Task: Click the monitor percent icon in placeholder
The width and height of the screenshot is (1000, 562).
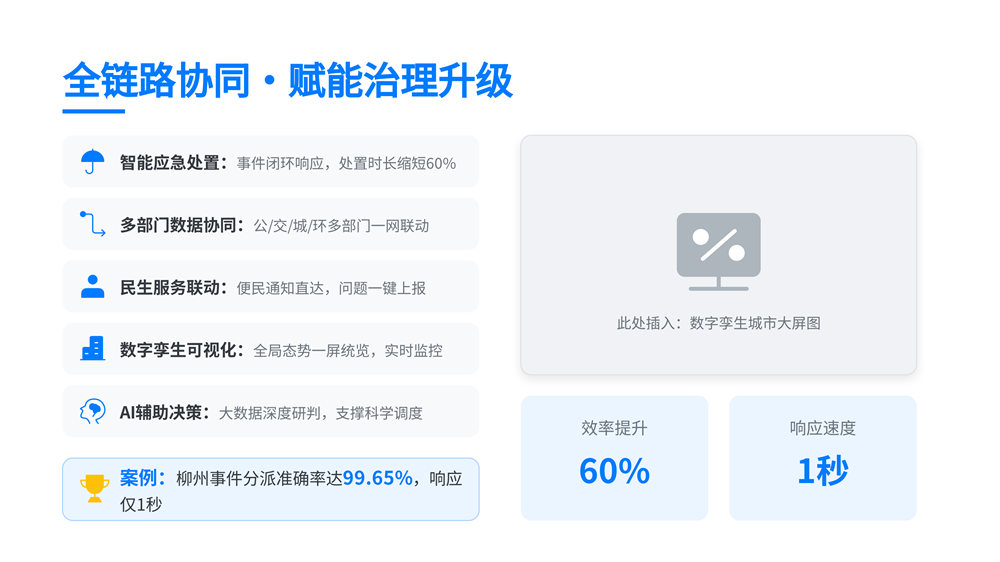Action: pos(718,251)
